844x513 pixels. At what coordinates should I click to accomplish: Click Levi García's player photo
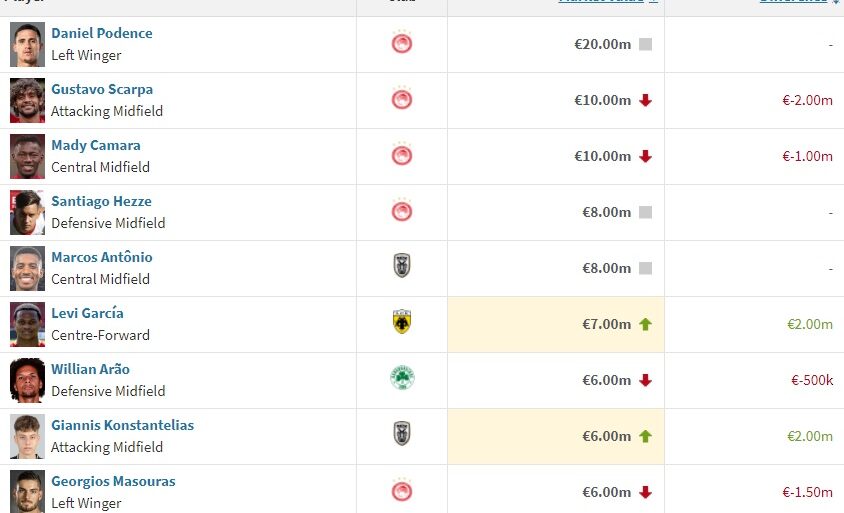click(28, 324)
